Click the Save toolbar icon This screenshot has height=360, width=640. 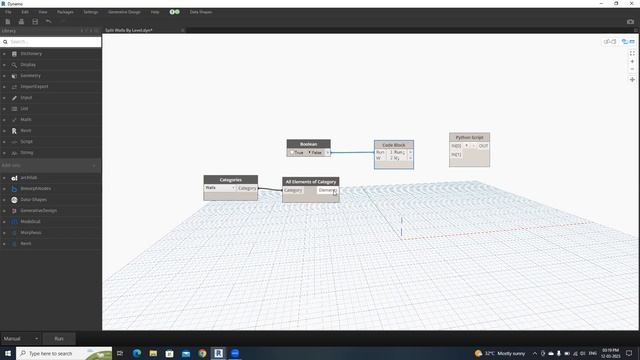[x=35, y=22]
